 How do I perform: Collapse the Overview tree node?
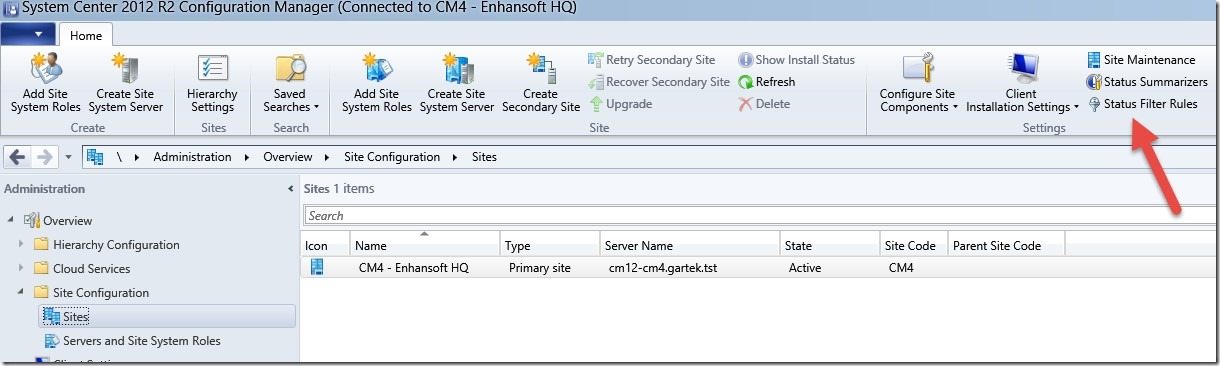(x=10, y=221)
